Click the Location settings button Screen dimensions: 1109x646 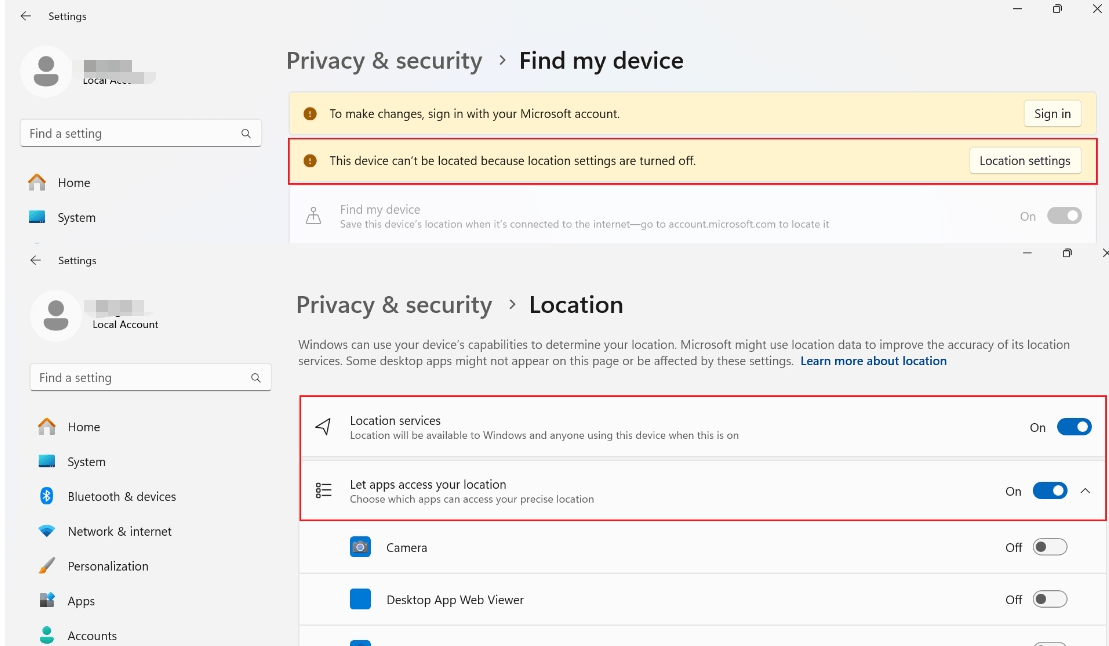[1024, 161]
